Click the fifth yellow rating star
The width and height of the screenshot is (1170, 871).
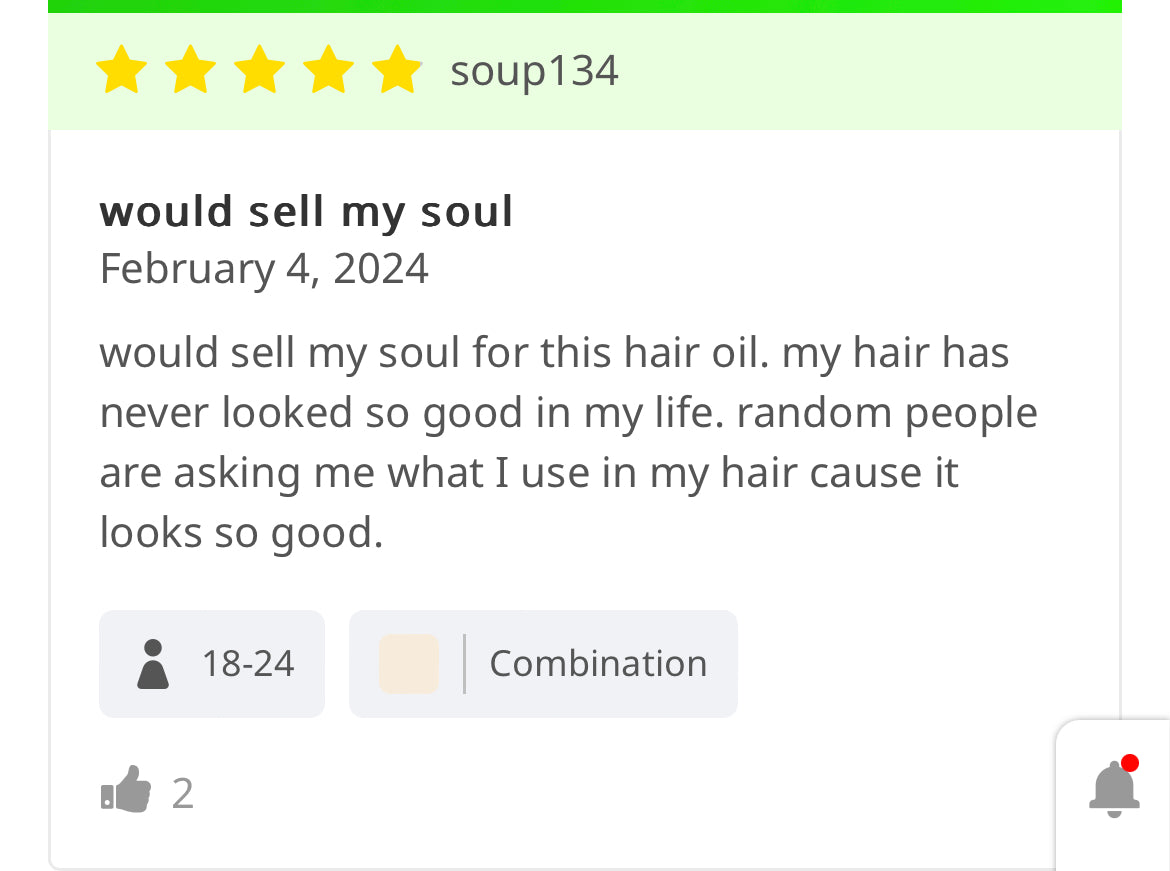click(397, 71)
